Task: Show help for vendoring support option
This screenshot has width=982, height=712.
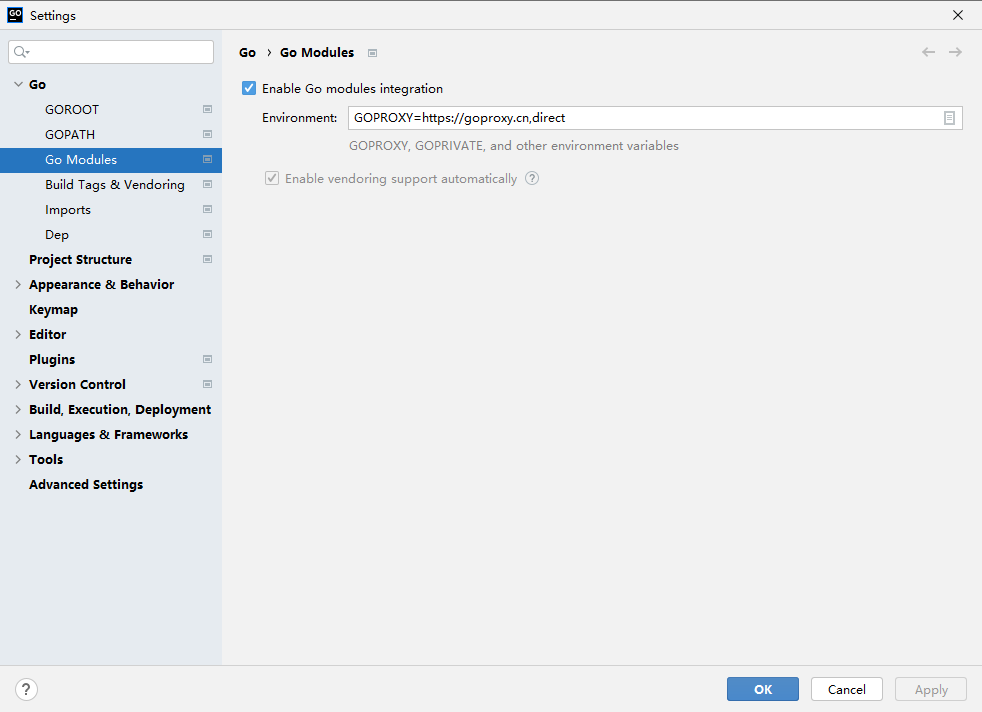Action: (x=532, y=178)
